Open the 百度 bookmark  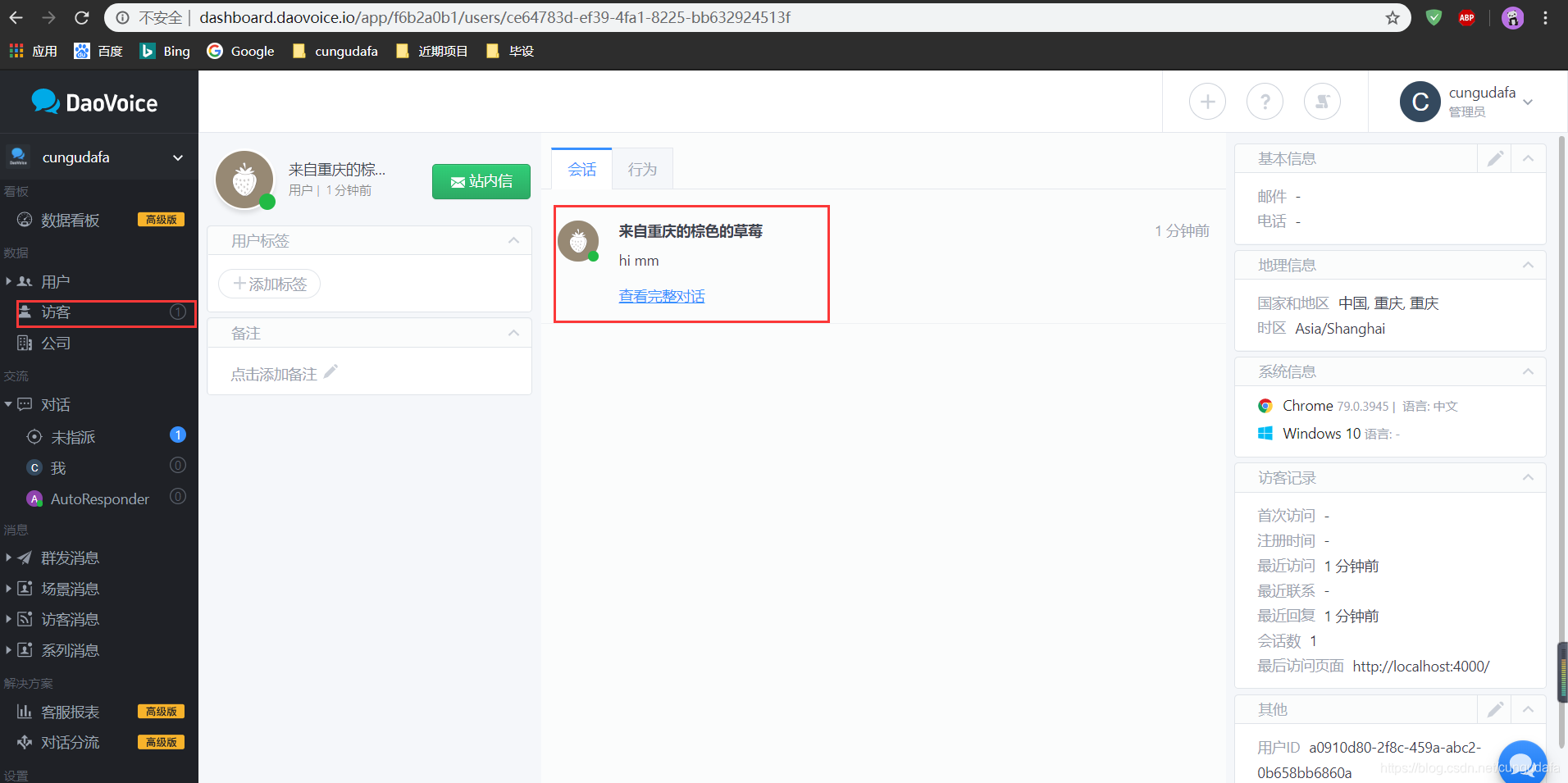coord(98,51)
